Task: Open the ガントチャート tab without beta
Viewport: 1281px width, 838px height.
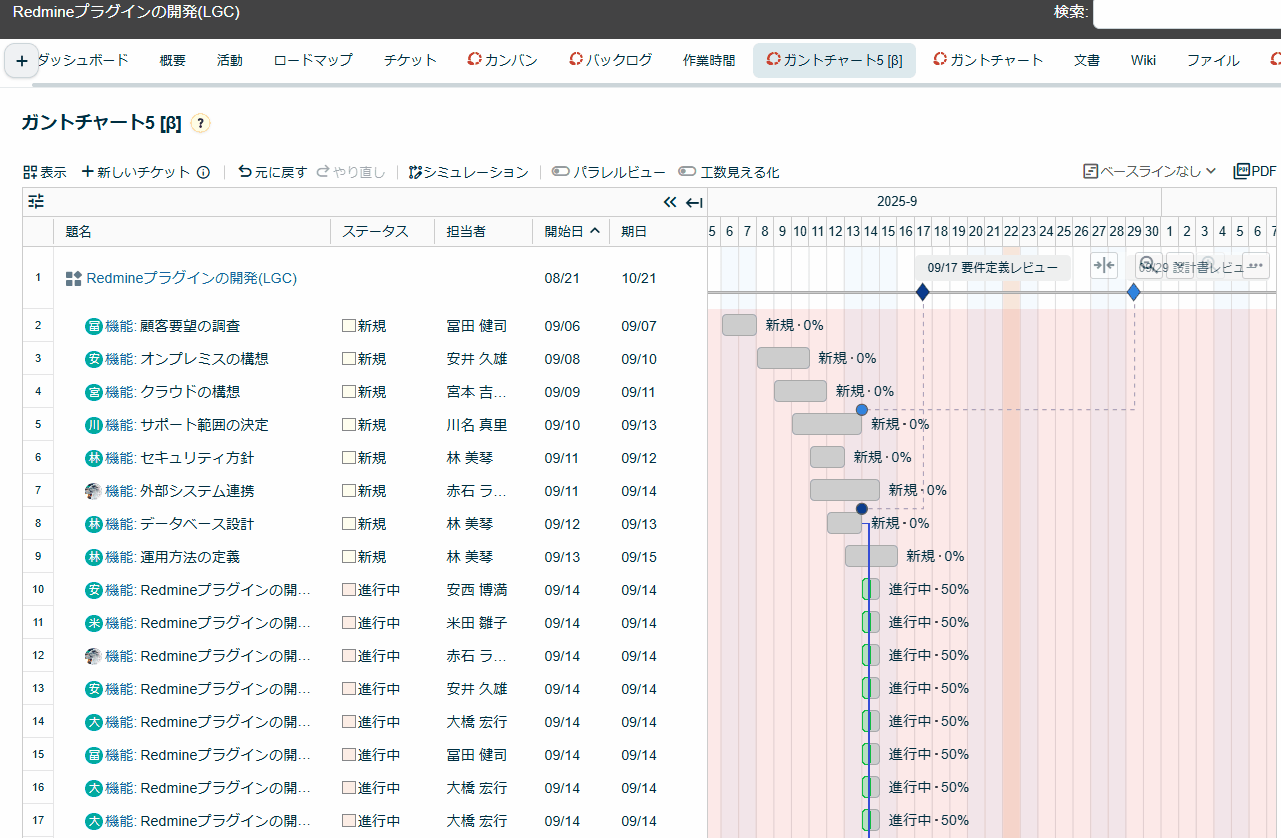Action: [x=988, y=60]
